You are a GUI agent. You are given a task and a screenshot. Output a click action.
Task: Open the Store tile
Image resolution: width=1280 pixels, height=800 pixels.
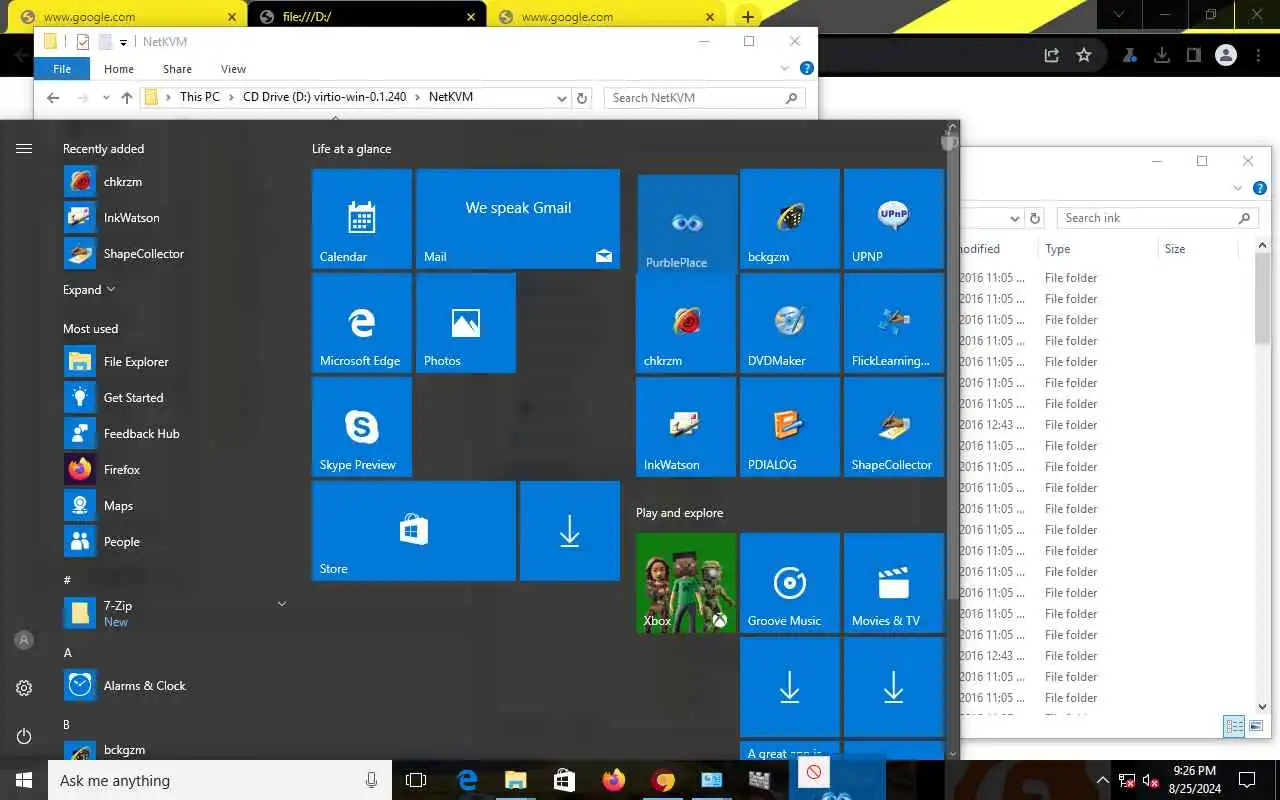414,531
